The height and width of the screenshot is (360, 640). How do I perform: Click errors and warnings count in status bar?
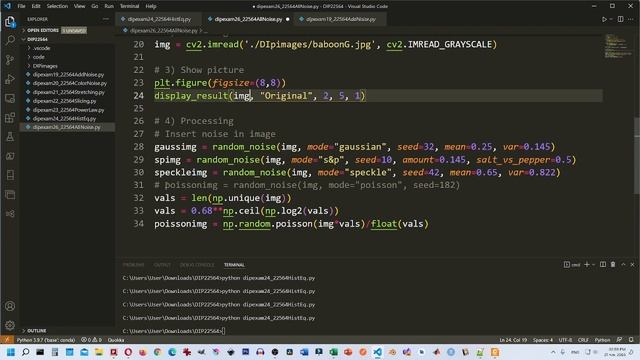pyautogui.click(x=91, y=340)
